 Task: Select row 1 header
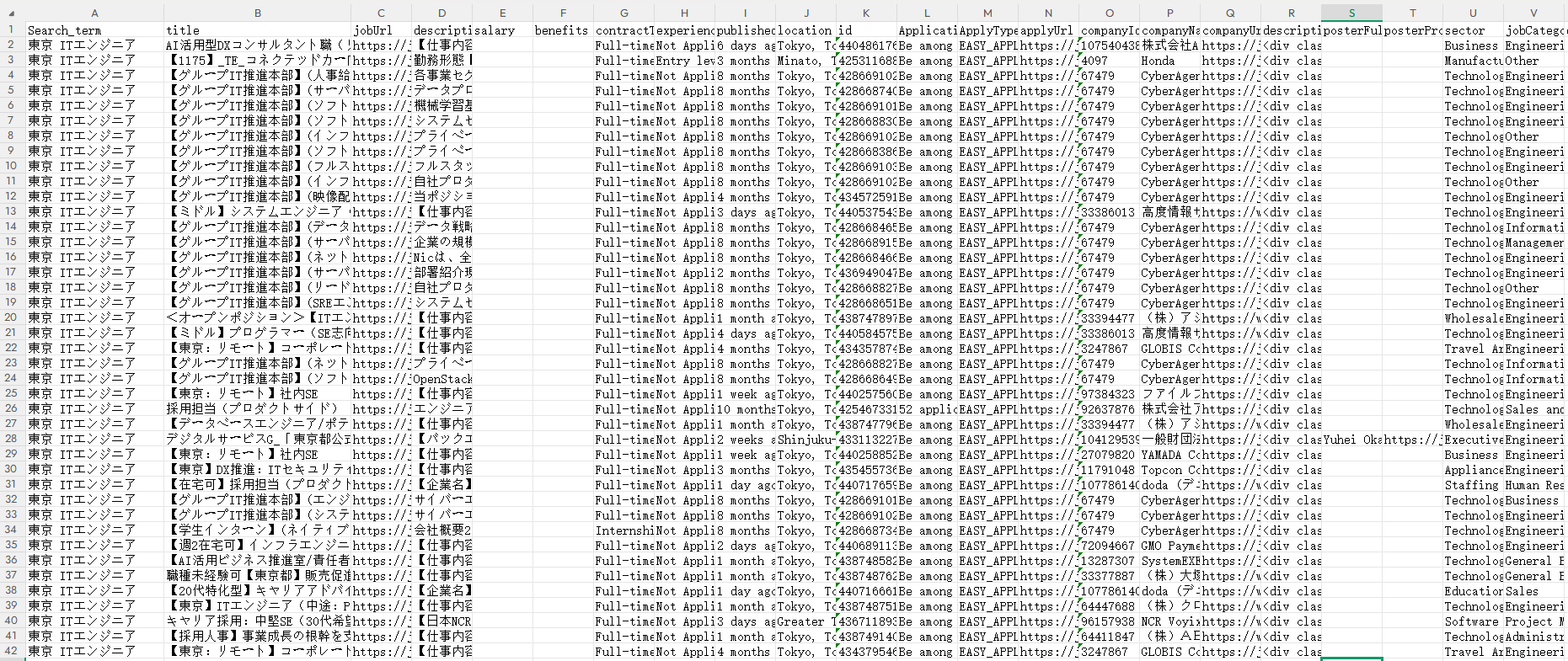(x=12, y=29)
